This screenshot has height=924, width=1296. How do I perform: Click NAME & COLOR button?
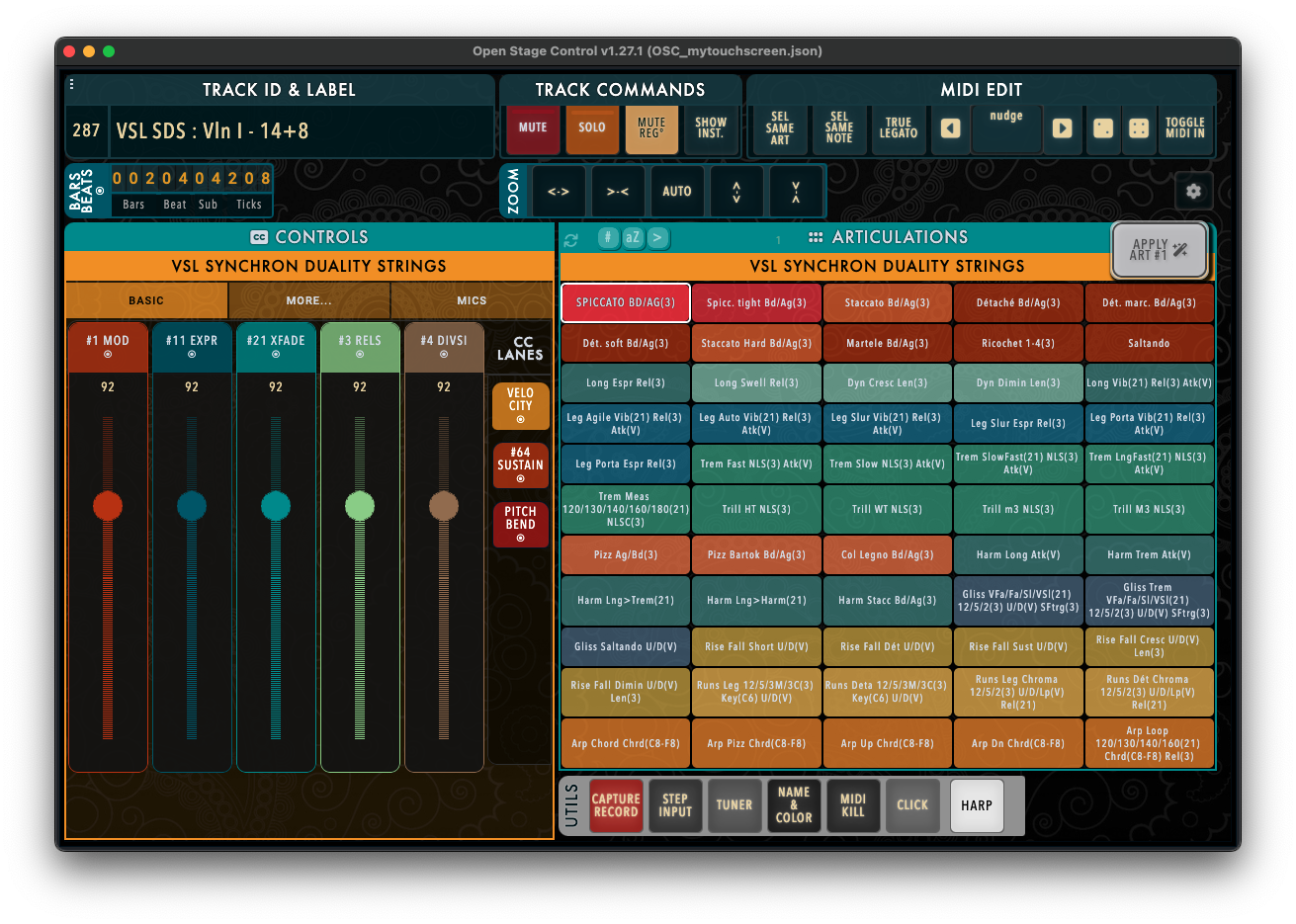pos(794,805)
